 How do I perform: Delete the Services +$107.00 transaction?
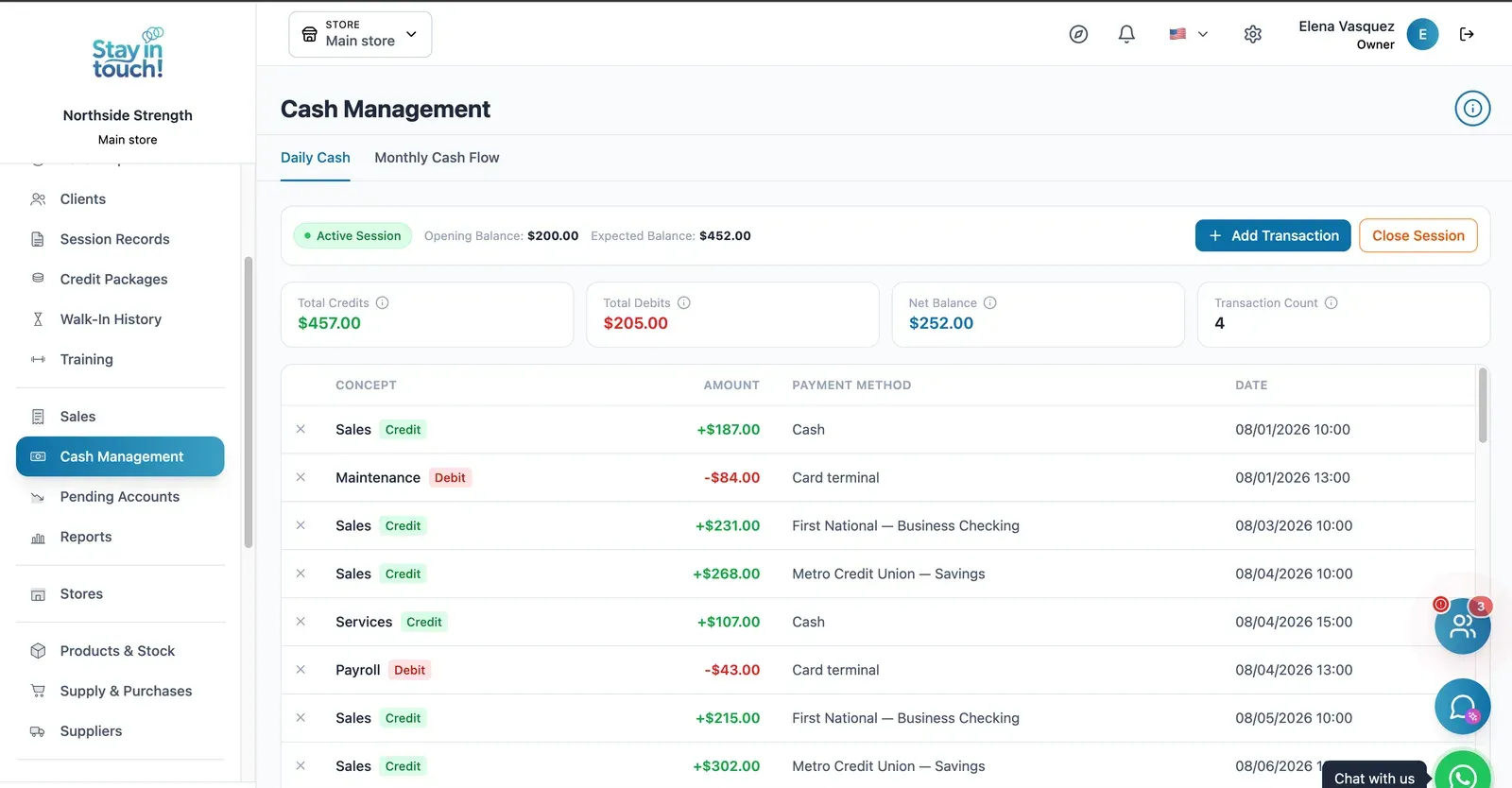[301, 622]
